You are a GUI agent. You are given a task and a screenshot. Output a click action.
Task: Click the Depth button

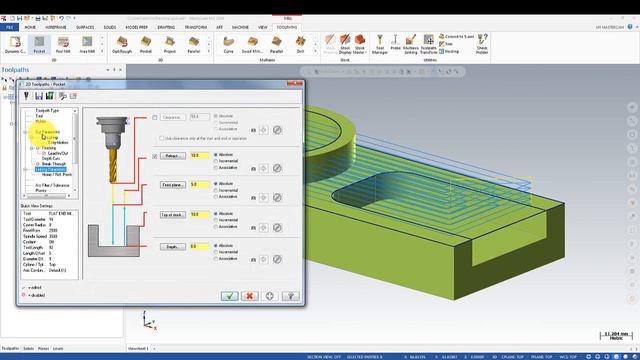[x=173, y=247]
